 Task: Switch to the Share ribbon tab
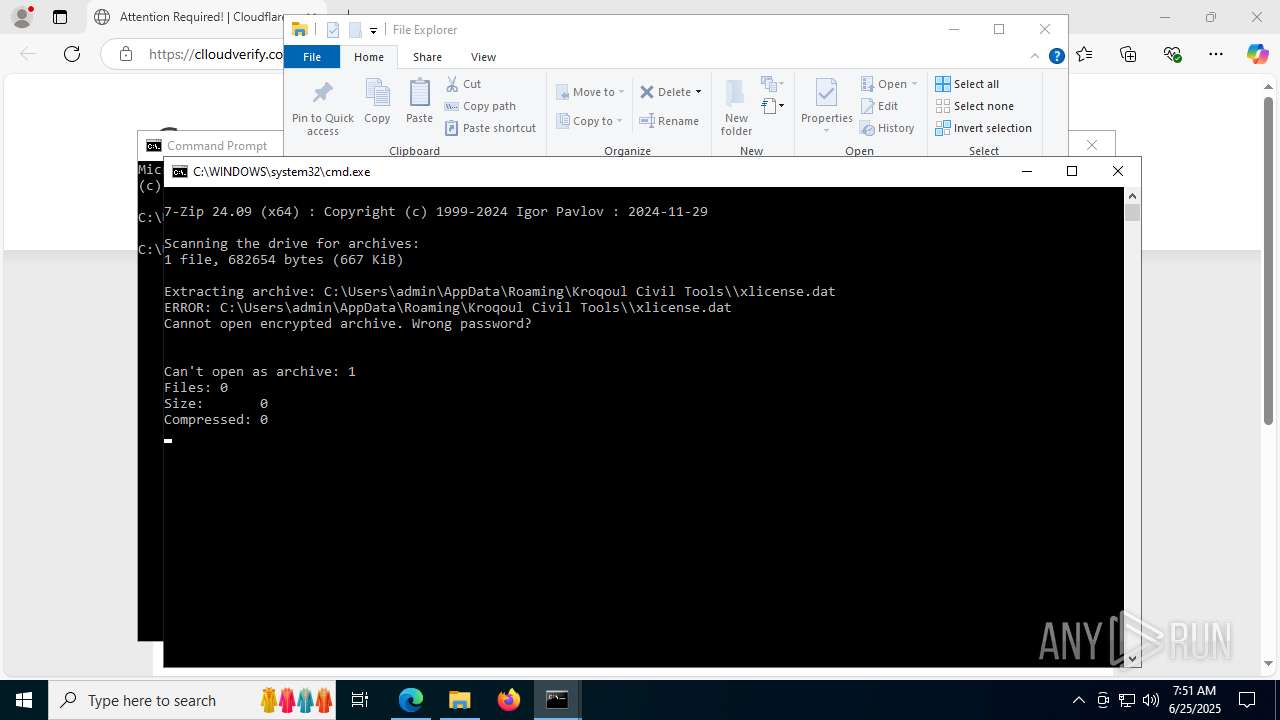click(x=427, y=57)
